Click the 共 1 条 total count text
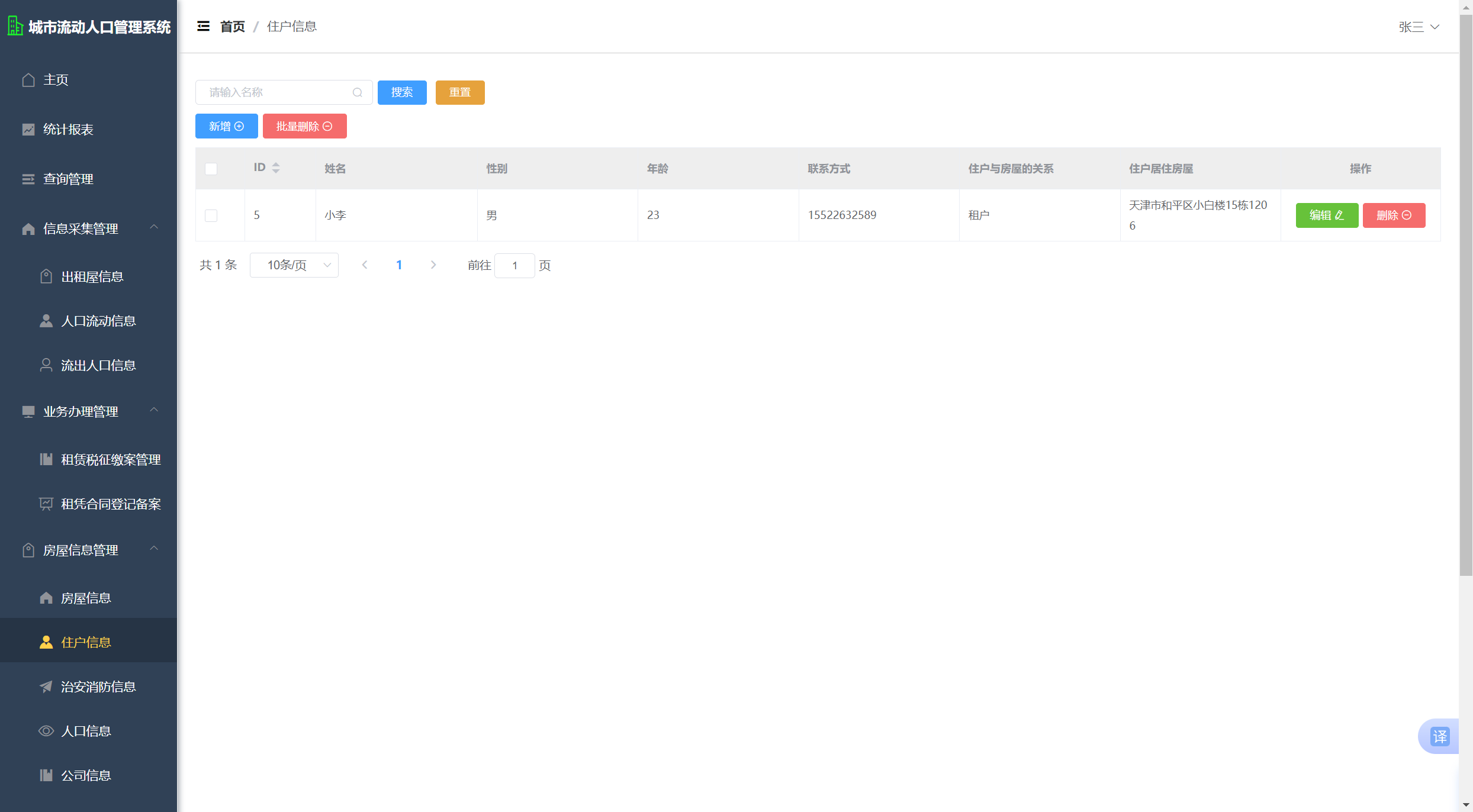1473x812 pixels. (x=218, y=265)
